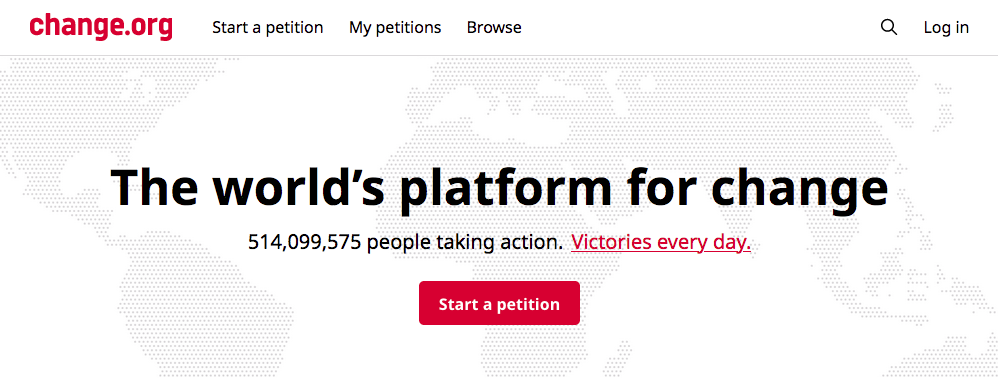Click the red Start a petition button
The height and width of the screenshot is (378, 998).
[499, 304]
